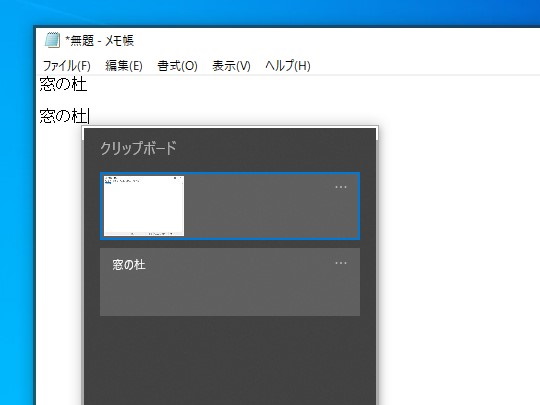Screen dimensions: 540x405
Task: Open more options for screenshot clipboard item
Action: 341,187
